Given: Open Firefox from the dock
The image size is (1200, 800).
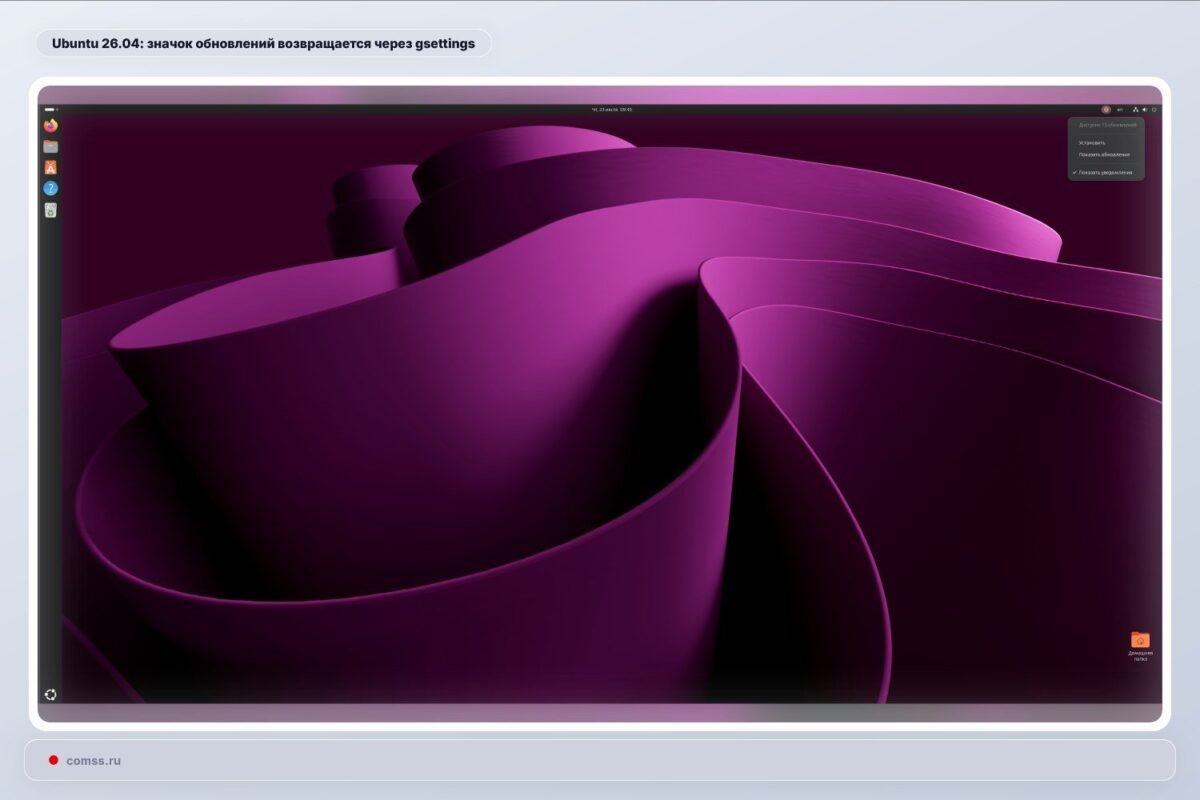Looking at the screenshot, I should 51,125.
